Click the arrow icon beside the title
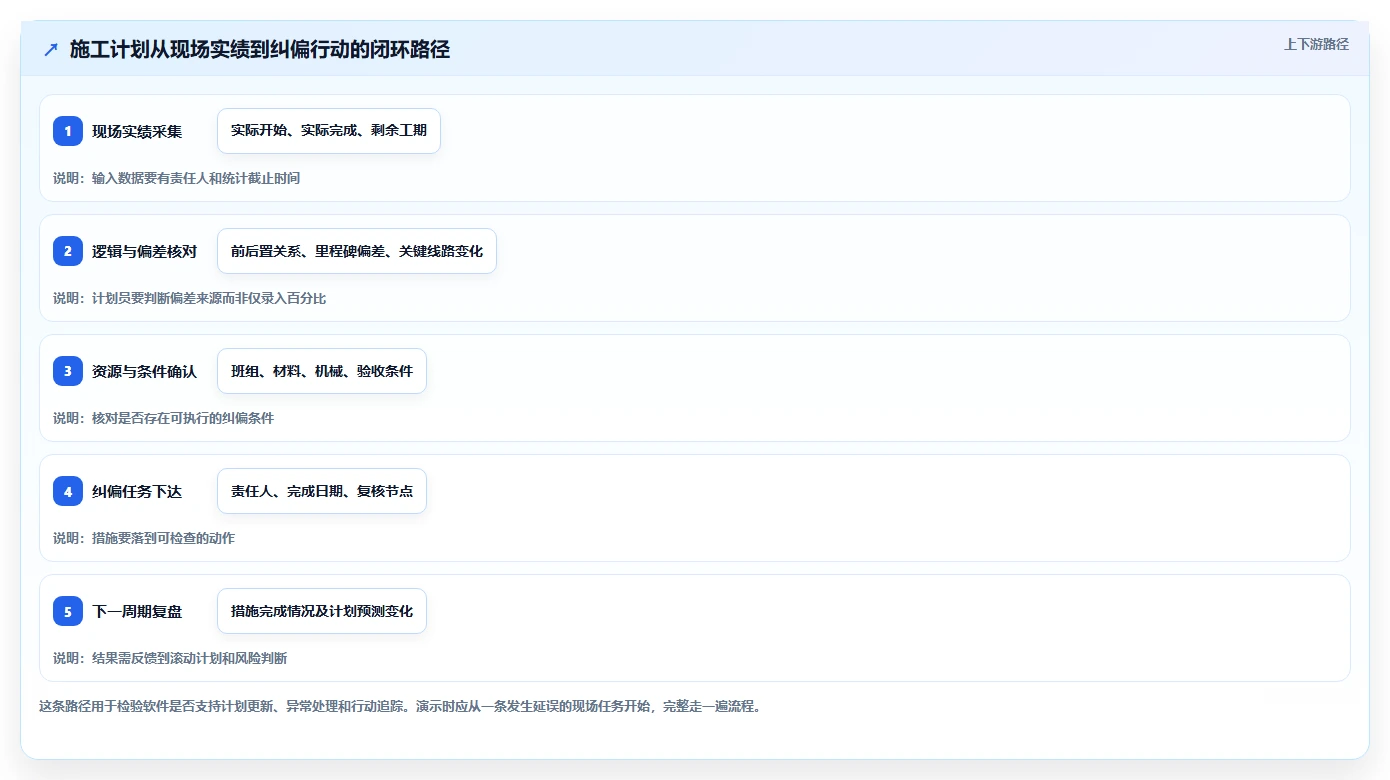 pos(50,49)
